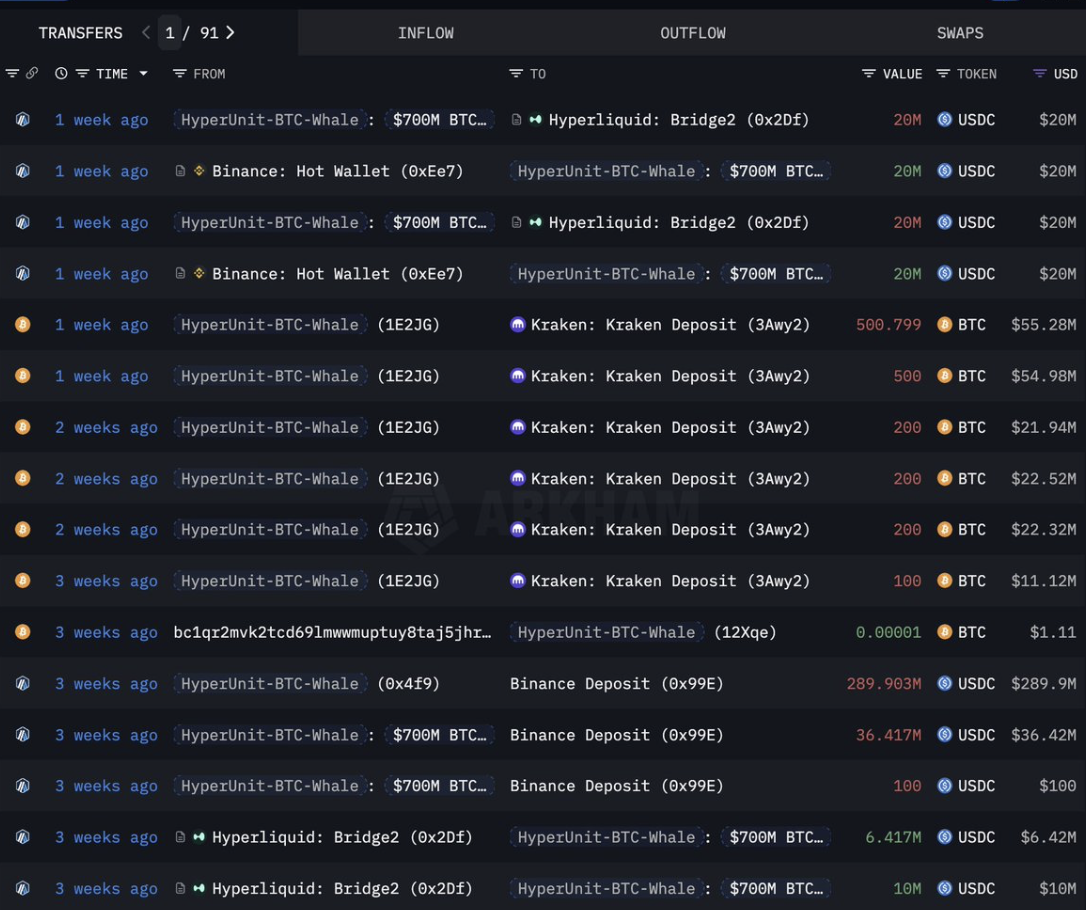Click Kraken icon in the 500.799 BTC row
This screenshot has height=910, width=1086.
coord(517,325)
